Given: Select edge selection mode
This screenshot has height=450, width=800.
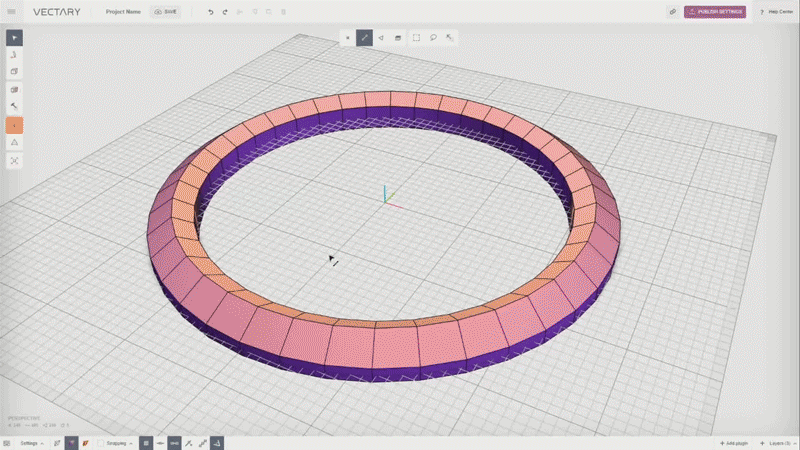Looking at the screenshot, I should coord(364,38).
